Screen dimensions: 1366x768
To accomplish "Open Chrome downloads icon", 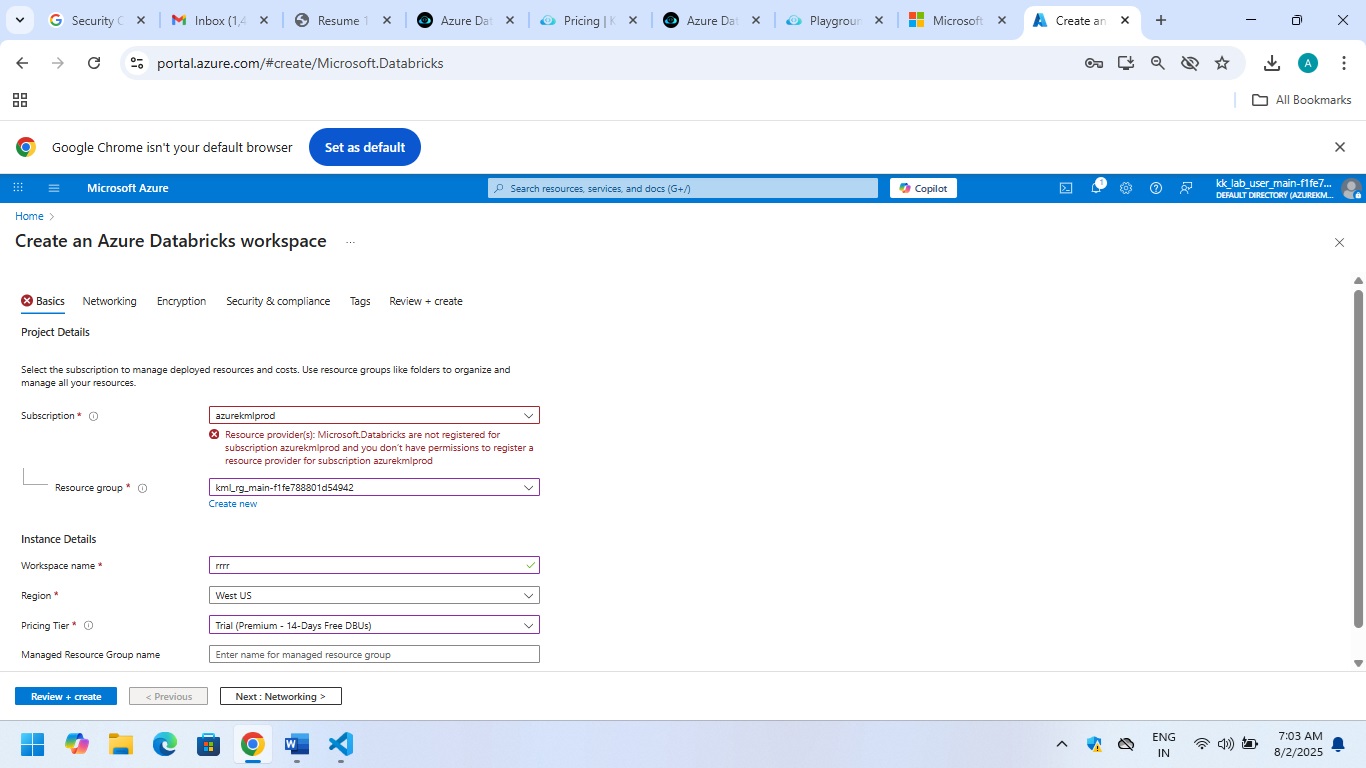I will tap(1272, 63).
